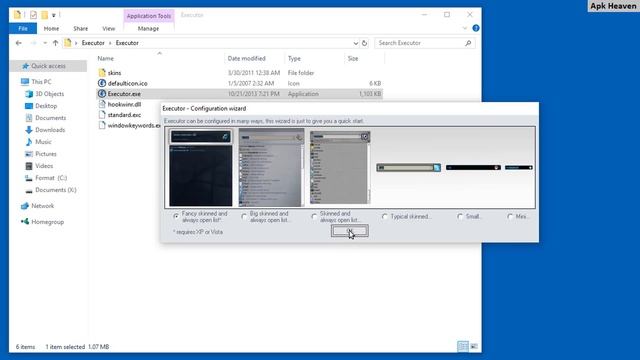Open the Pictures sidebar icon
The height and width of the screenshot is (360, 640).
(x=29, y=154)
